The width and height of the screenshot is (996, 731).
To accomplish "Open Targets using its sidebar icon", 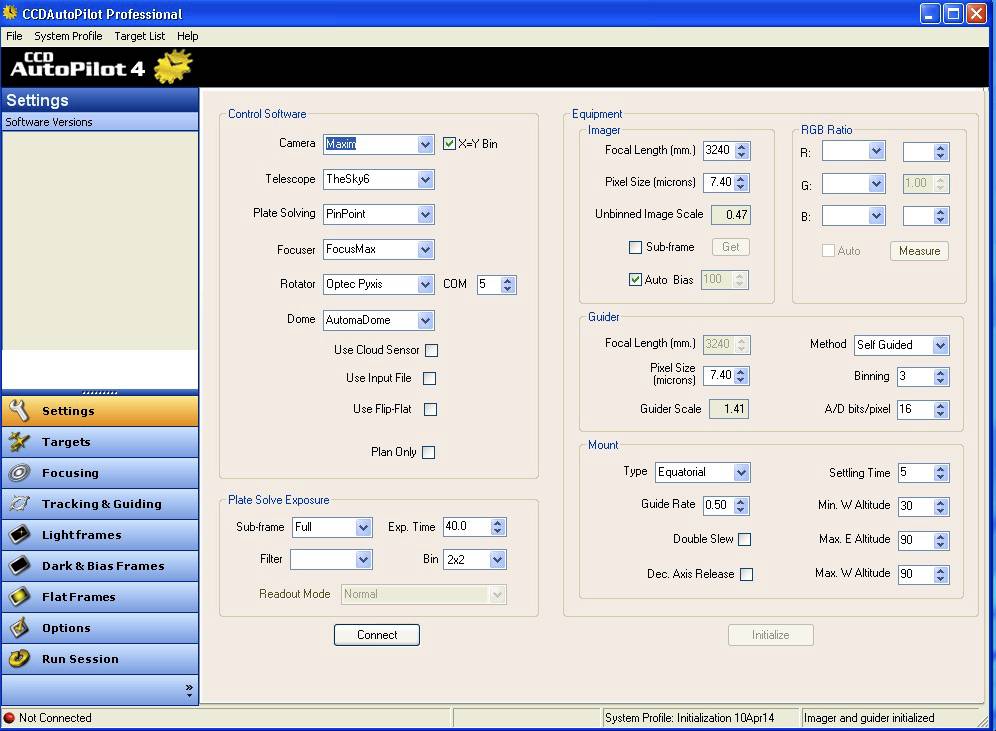I will [21, 442].
